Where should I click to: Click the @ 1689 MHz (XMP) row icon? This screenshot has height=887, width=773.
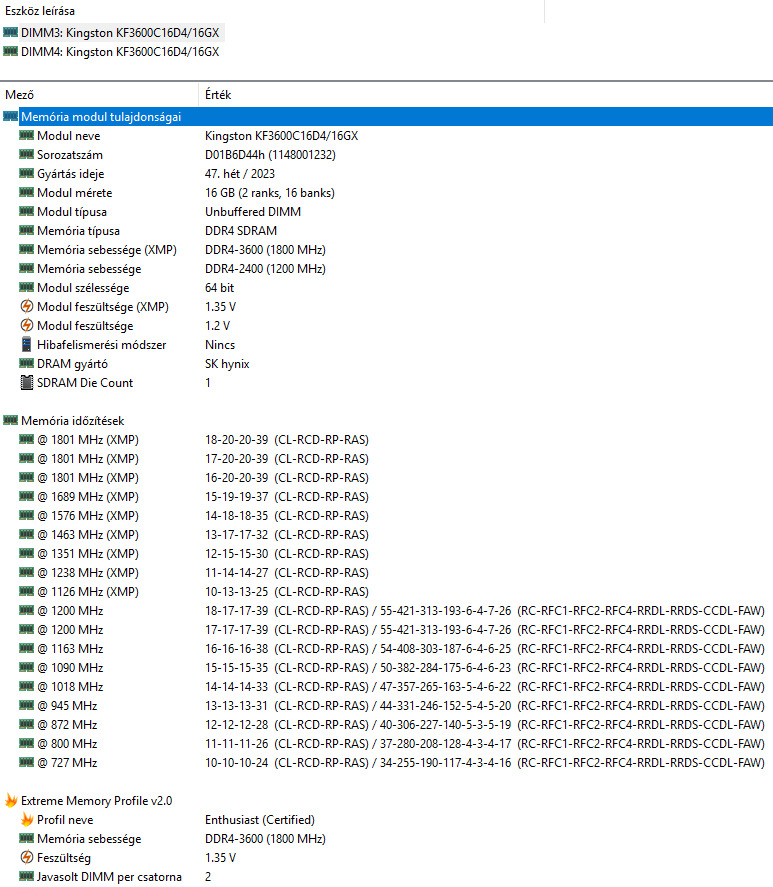[26, 496]
